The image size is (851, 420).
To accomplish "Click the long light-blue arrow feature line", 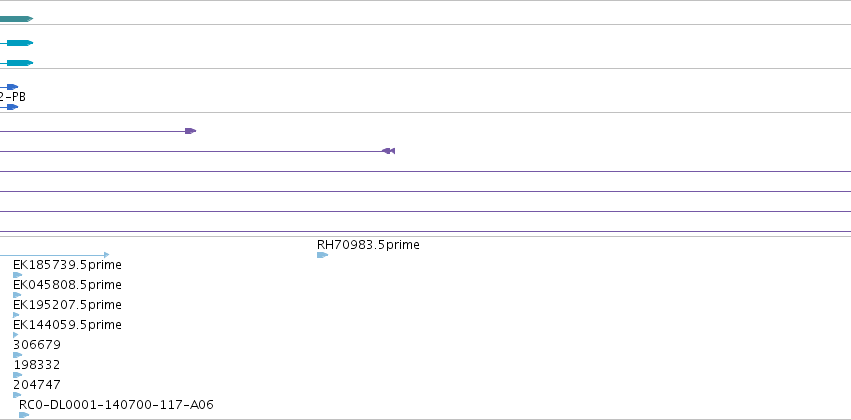I will click(54, 255).
